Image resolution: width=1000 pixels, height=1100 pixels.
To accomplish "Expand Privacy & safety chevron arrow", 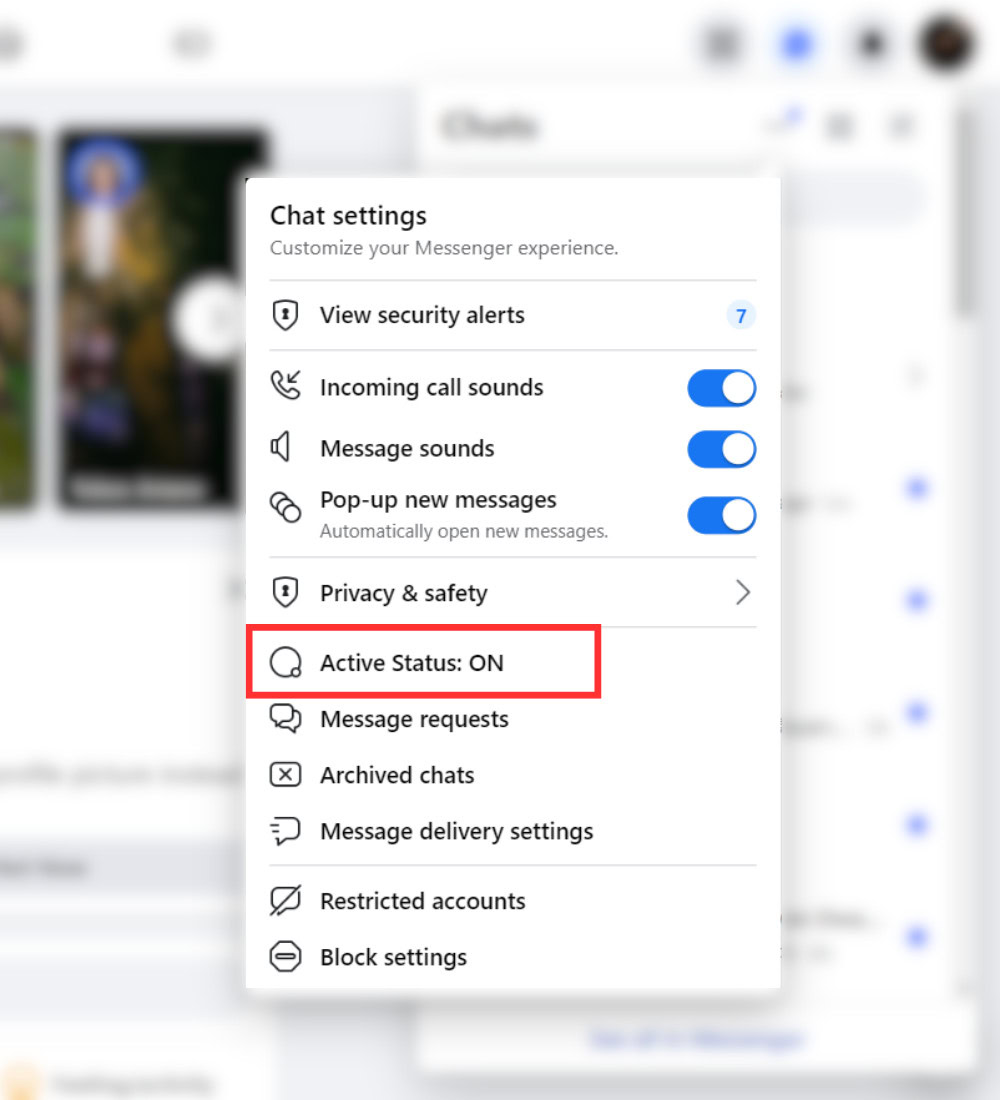I will (x=742, y=593).
